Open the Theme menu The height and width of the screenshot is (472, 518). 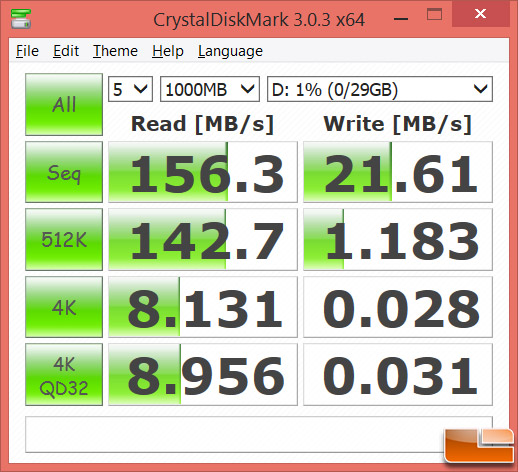coord(115,51)
